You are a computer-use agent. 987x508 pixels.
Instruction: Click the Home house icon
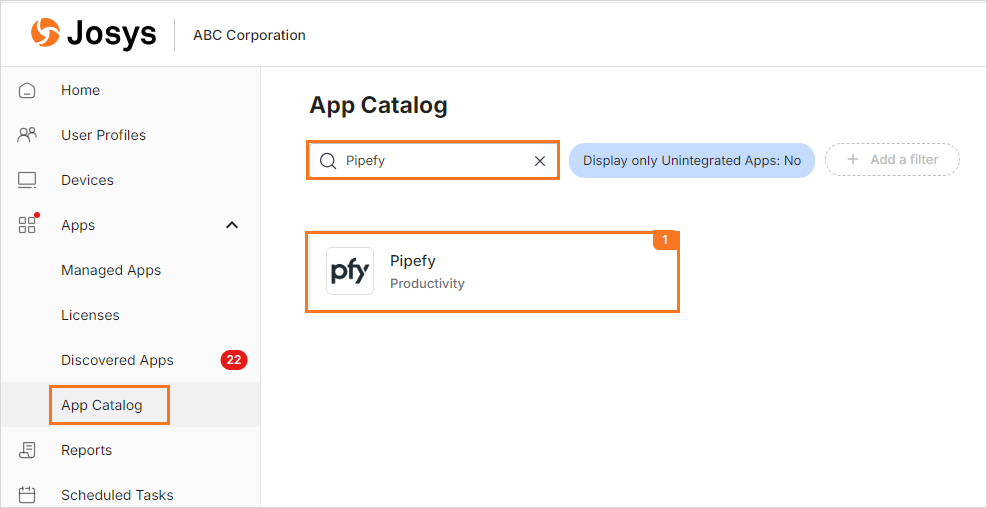(x=27, y=91)
